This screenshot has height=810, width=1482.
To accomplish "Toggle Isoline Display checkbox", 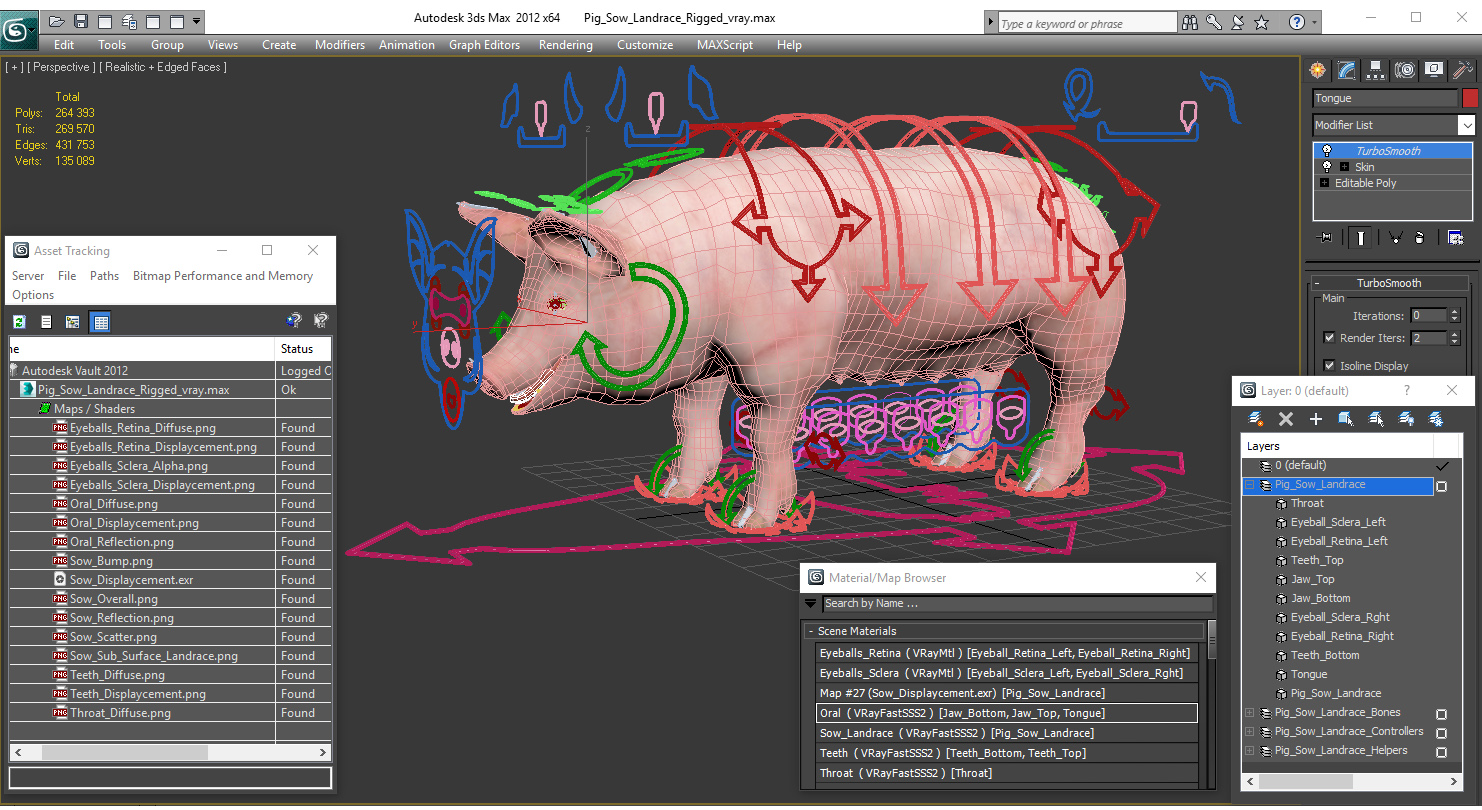I will [1329, 366].
